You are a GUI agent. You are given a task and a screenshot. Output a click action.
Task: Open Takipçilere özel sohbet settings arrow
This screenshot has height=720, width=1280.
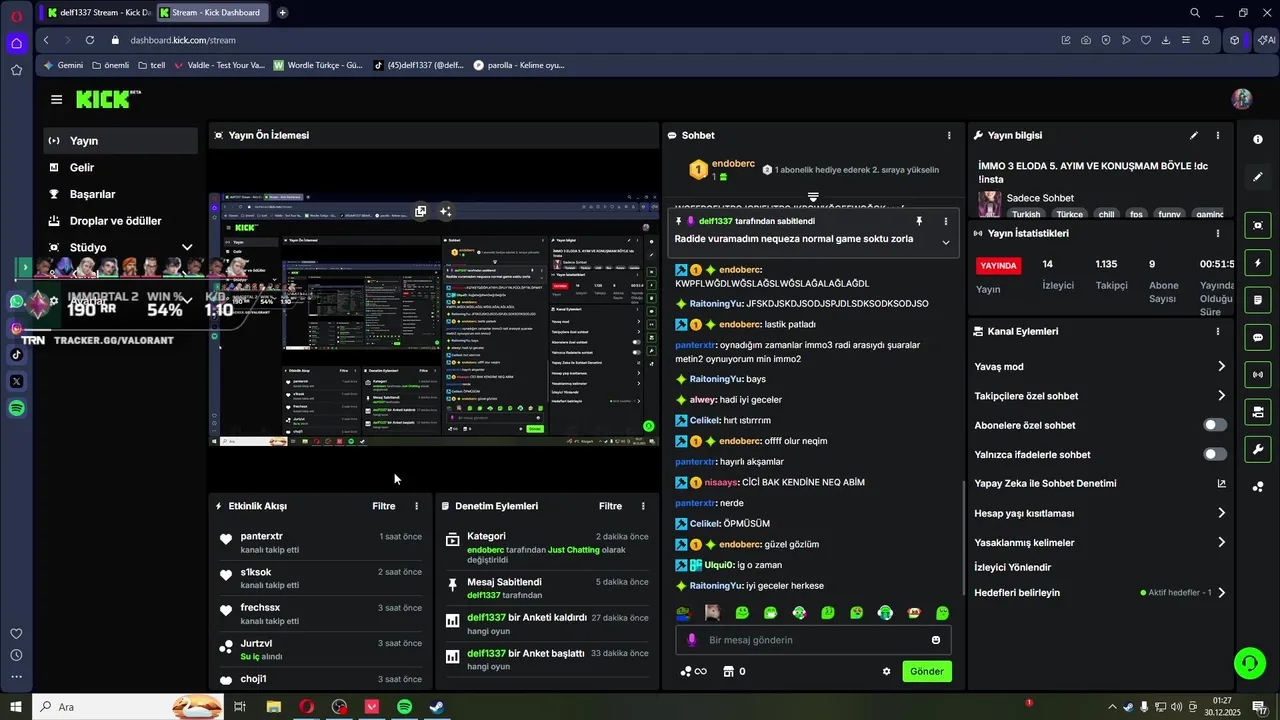[1221, 396]
